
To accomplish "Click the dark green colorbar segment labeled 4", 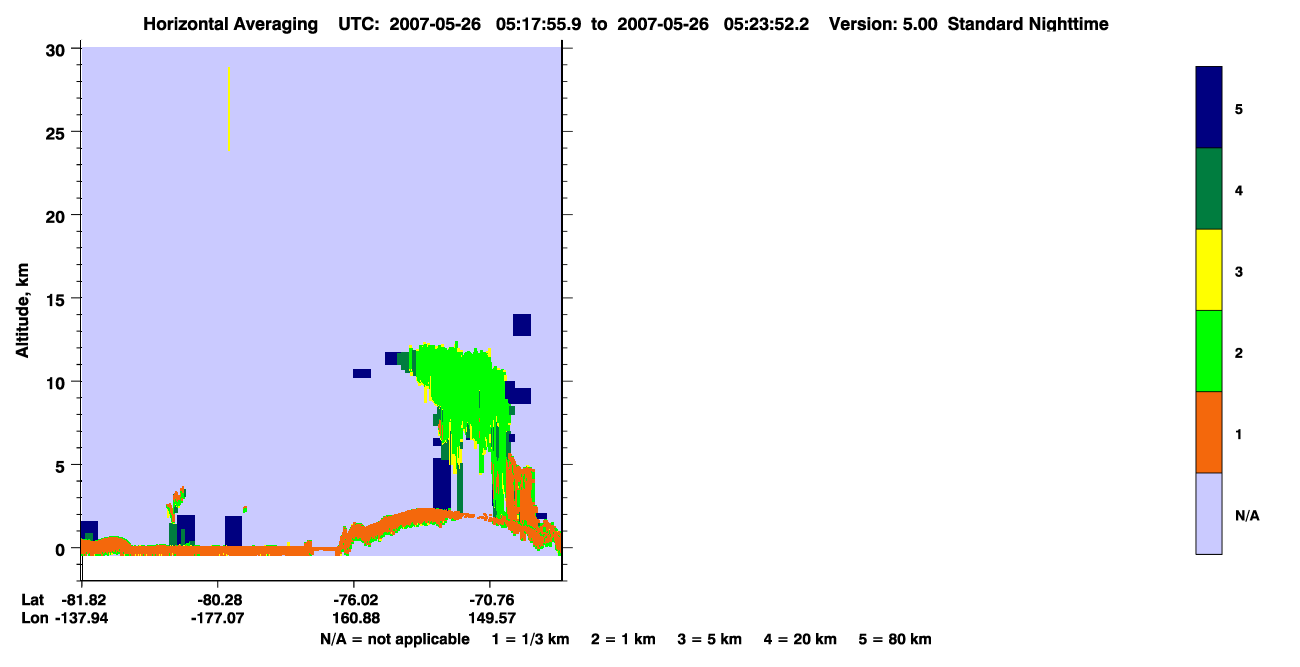I will (x=1209, y=189).
